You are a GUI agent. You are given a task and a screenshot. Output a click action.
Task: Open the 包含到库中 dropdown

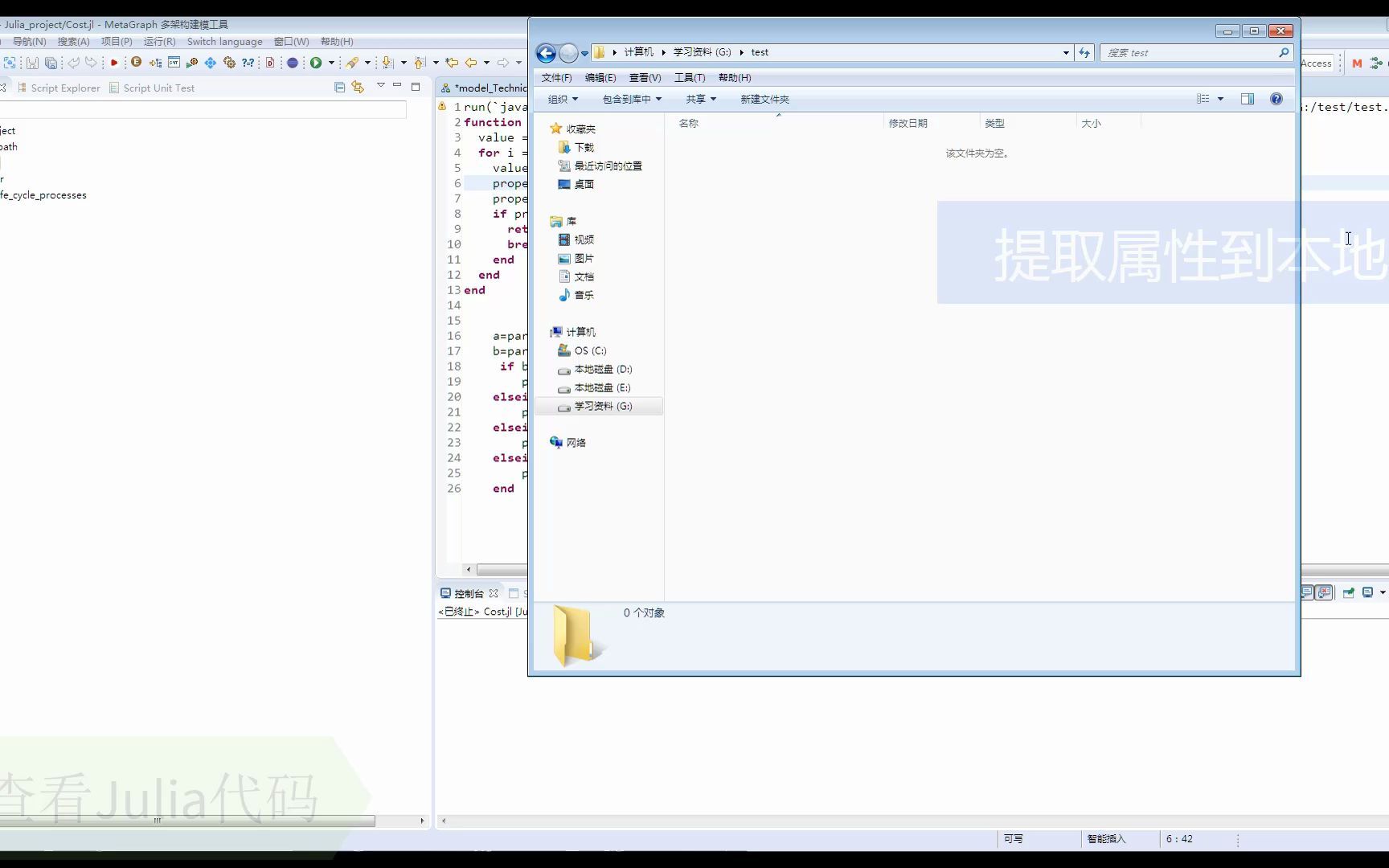[x=632, y=99]
